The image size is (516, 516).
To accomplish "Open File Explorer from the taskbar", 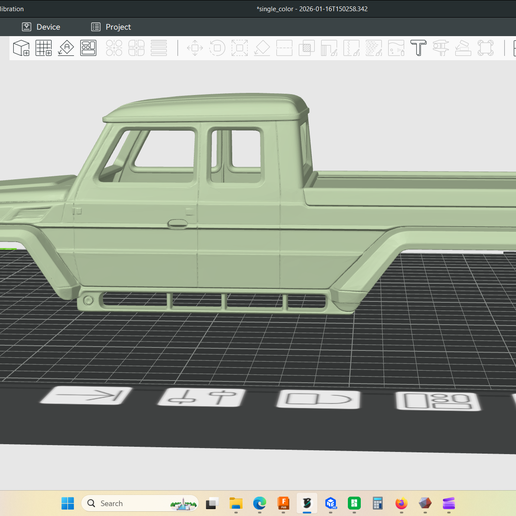I will point(236,503).
